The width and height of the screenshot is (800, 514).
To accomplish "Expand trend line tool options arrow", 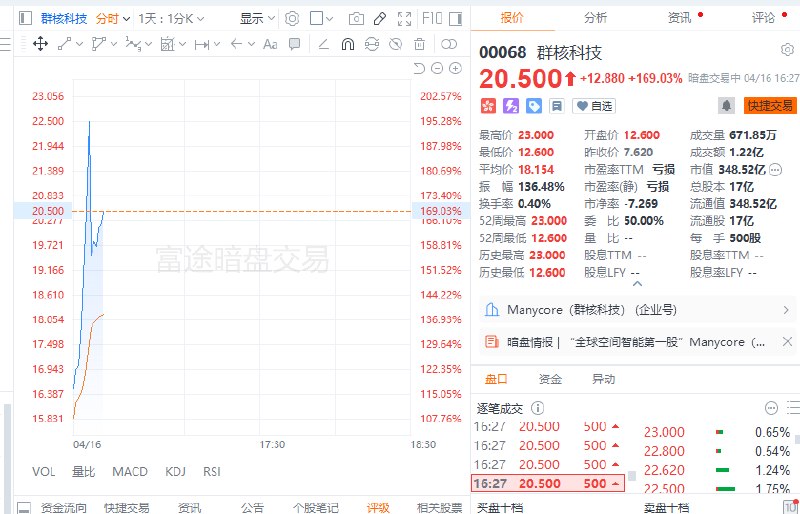I will (79, 44).
